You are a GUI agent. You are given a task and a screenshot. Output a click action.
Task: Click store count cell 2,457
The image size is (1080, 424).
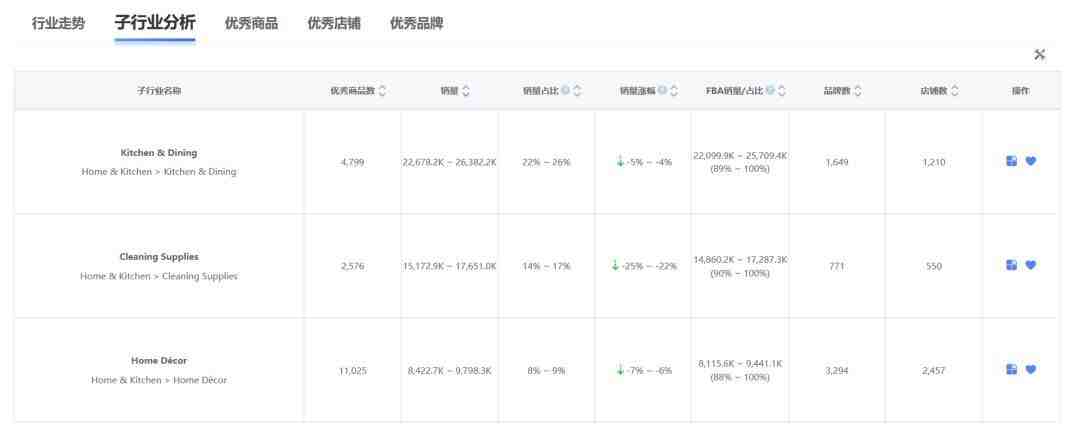point(934,371)
